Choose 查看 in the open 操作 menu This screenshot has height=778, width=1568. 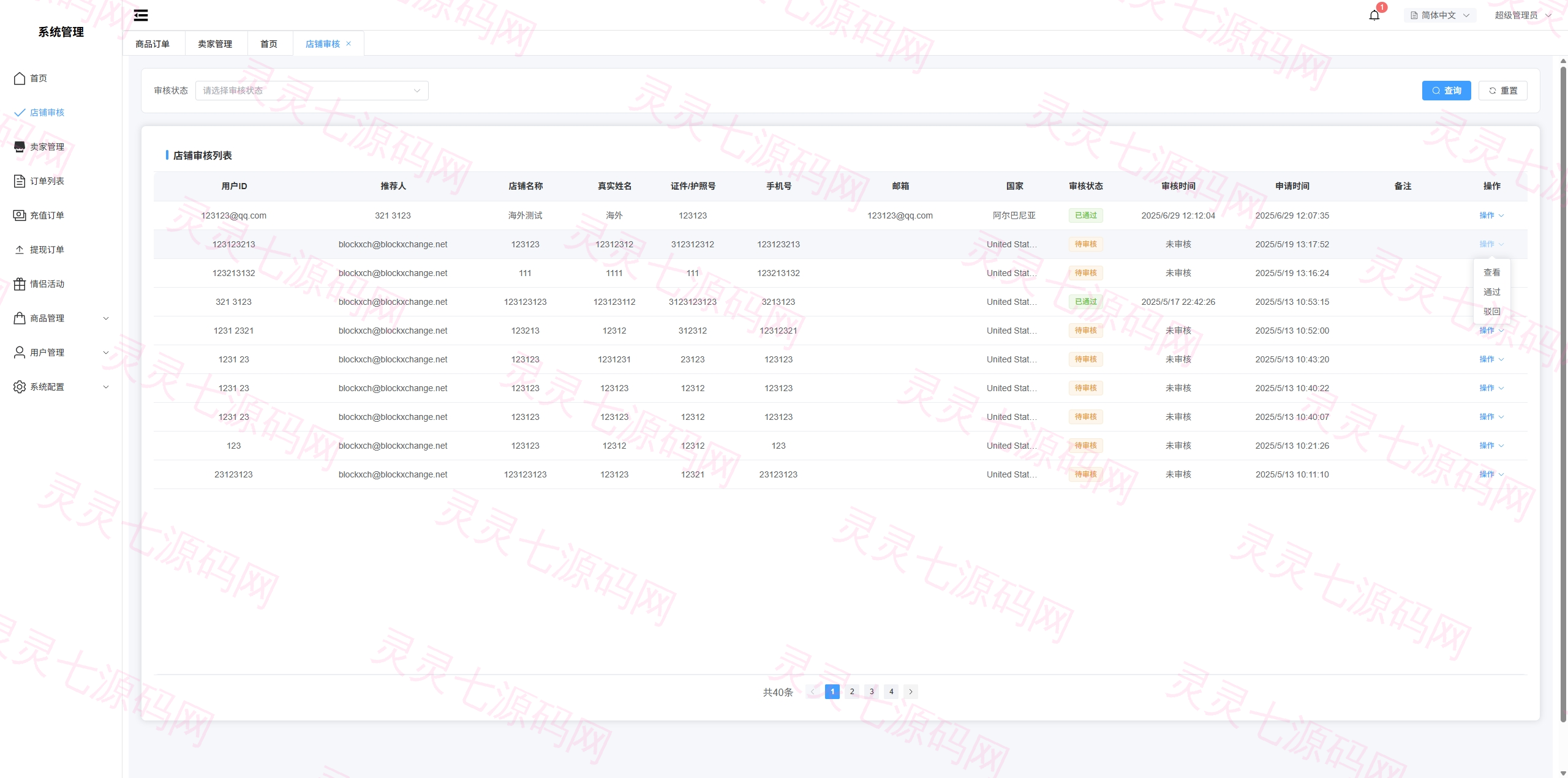[1491, 272]
